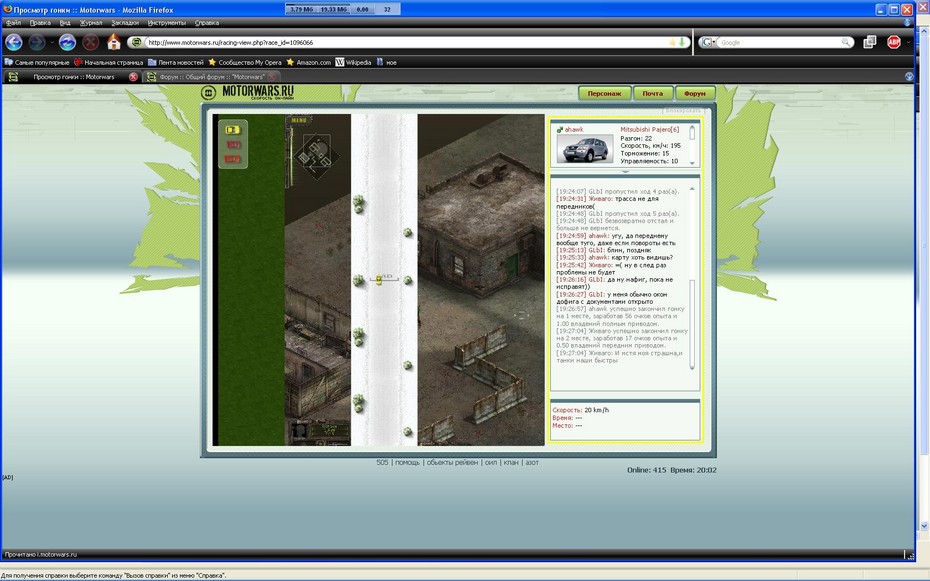Open the клан link in the footer

pos(511,462)
